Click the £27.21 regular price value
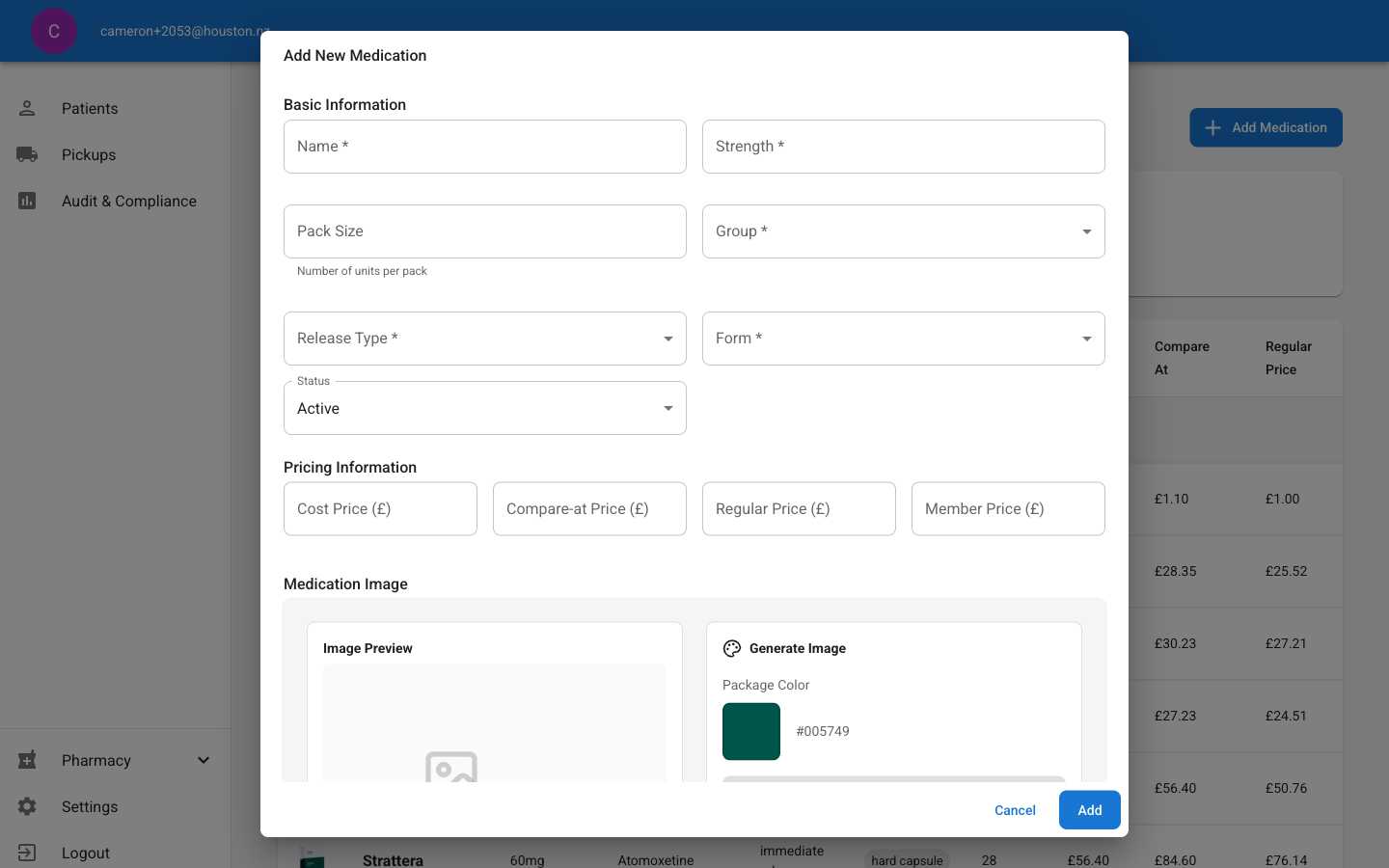1389x868 pixels. [1286, 643]
